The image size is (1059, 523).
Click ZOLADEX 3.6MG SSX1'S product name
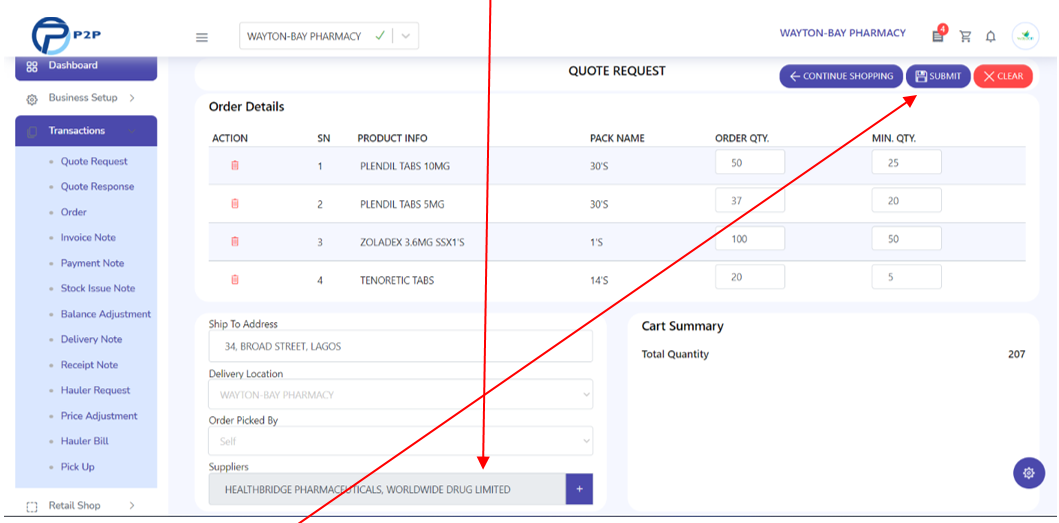coord(412,242)
